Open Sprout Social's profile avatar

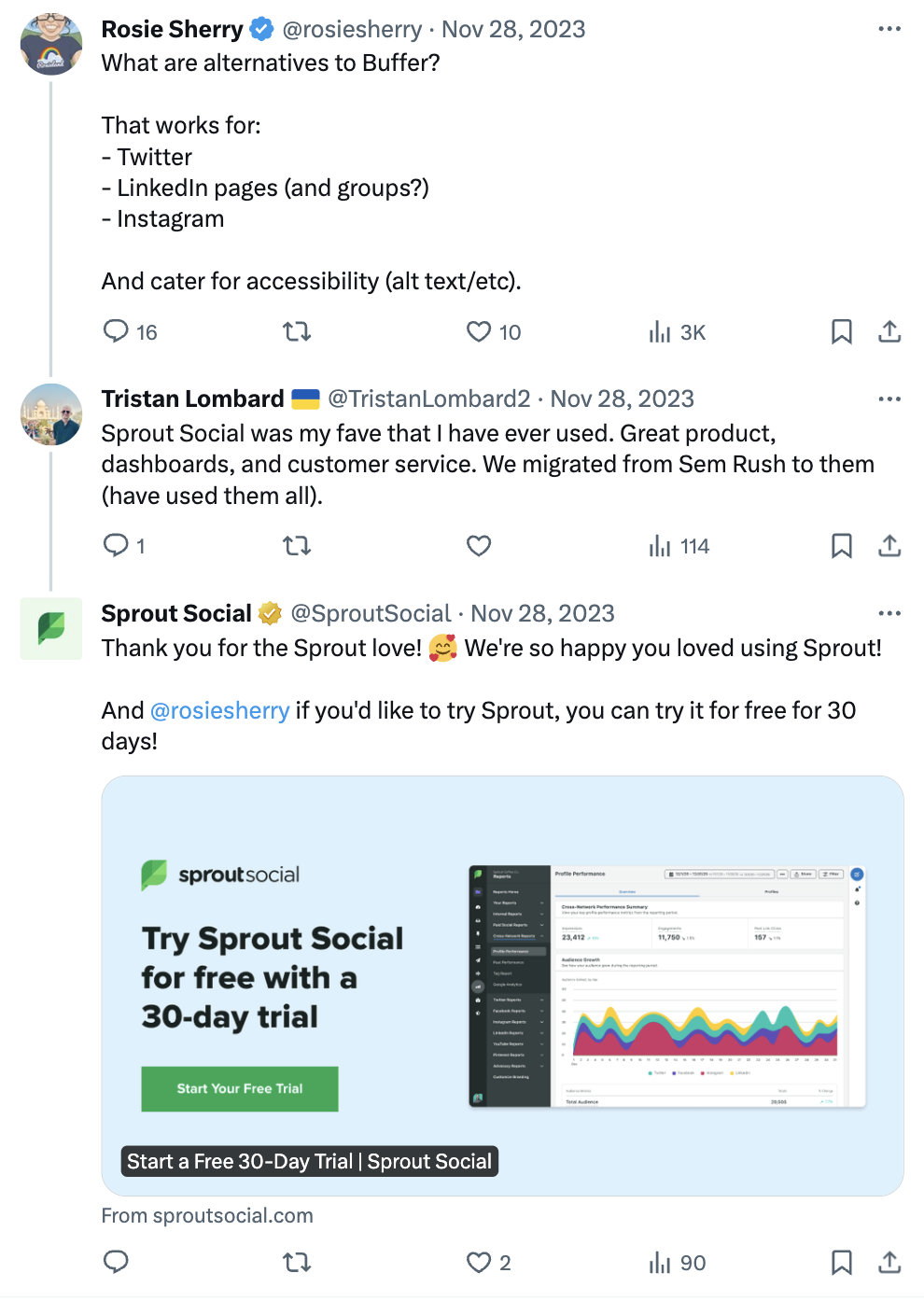tap(51, 628)
